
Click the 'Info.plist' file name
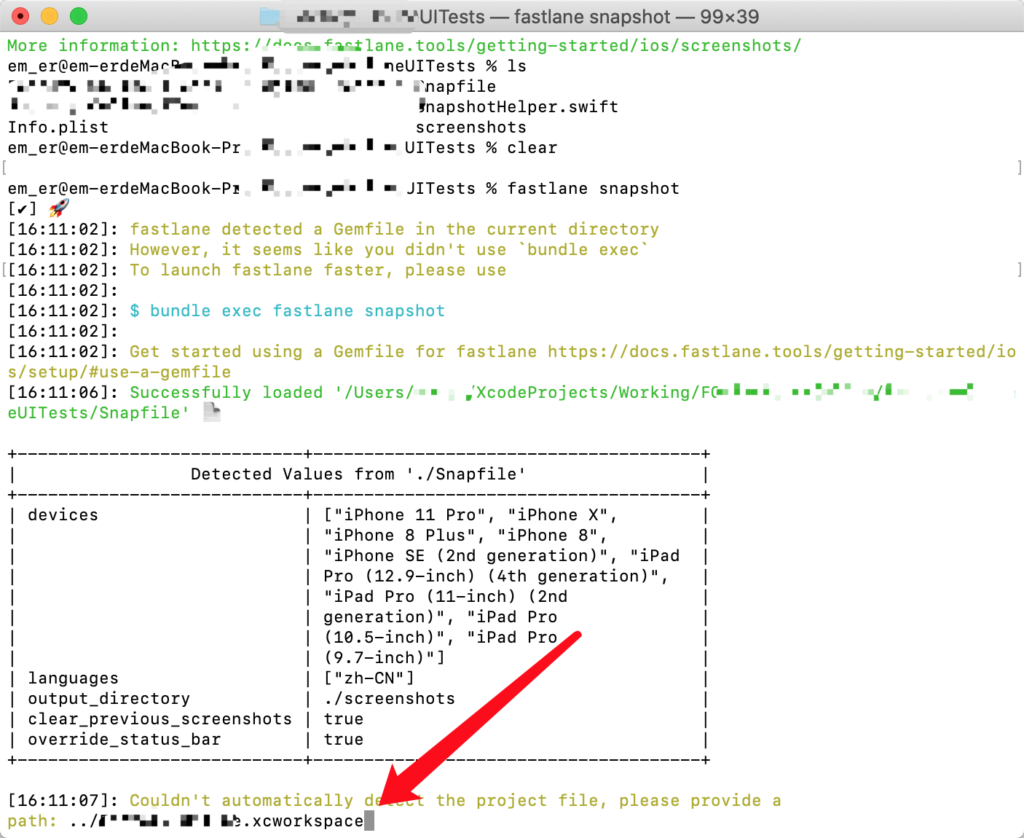pos(58,127)
